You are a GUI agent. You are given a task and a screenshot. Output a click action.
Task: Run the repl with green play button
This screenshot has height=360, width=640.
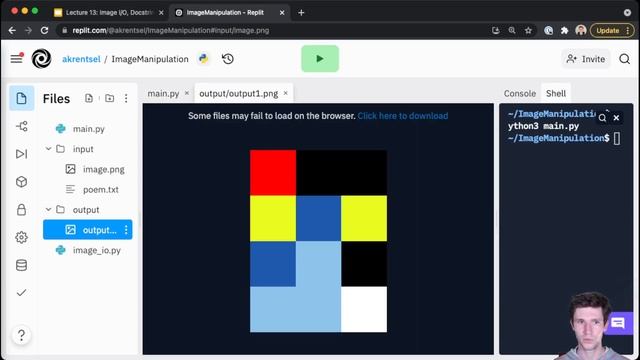point(320,59)
